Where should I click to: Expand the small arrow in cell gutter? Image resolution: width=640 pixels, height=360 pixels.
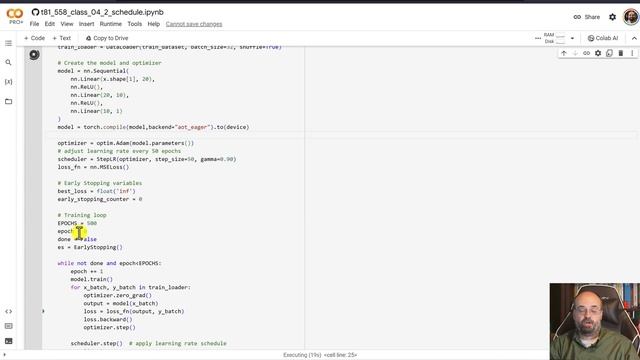pyautogui.click(x=43, y=311)
